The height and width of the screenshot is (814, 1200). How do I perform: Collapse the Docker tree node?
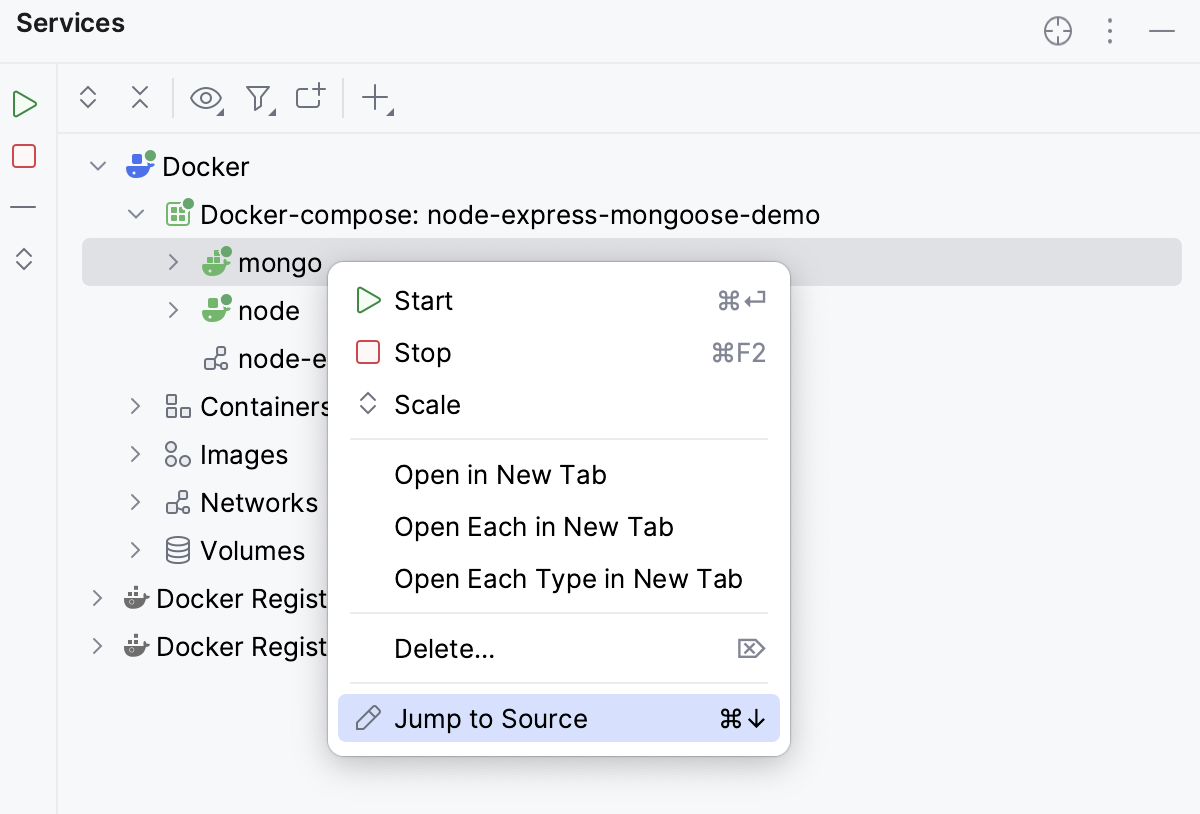[x=97, y=166]
